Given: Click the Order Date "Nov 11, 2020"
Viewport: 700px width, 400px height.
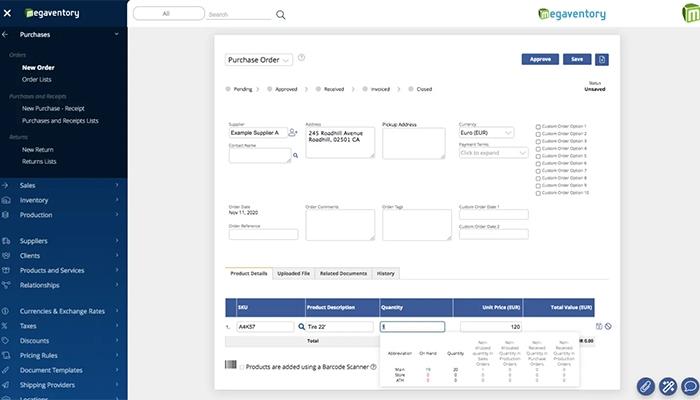Looking at the screenshot, I should pyautogui.click(x=243, y=212).
